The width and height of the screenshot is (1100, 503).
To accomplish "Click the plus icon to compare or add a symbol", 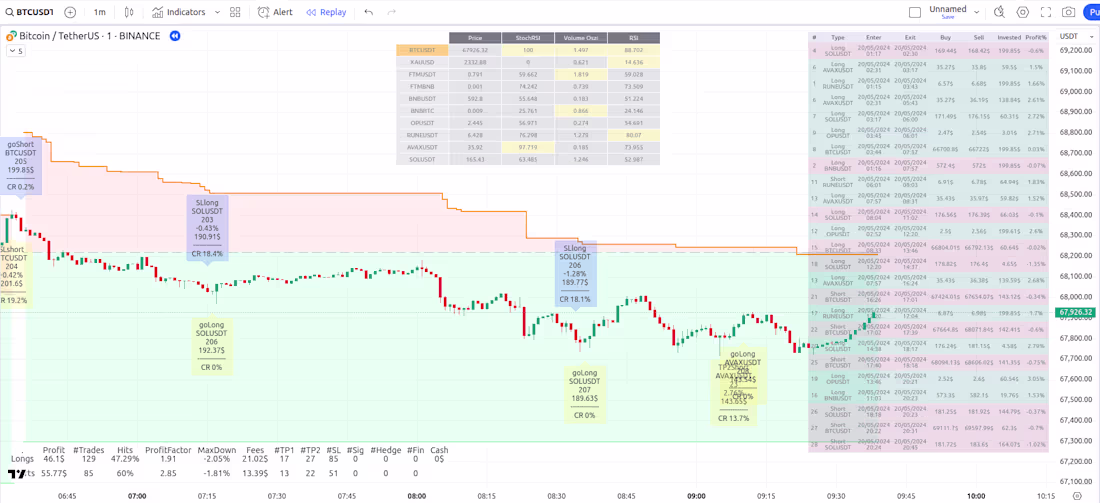I will [x=70, y=12].
